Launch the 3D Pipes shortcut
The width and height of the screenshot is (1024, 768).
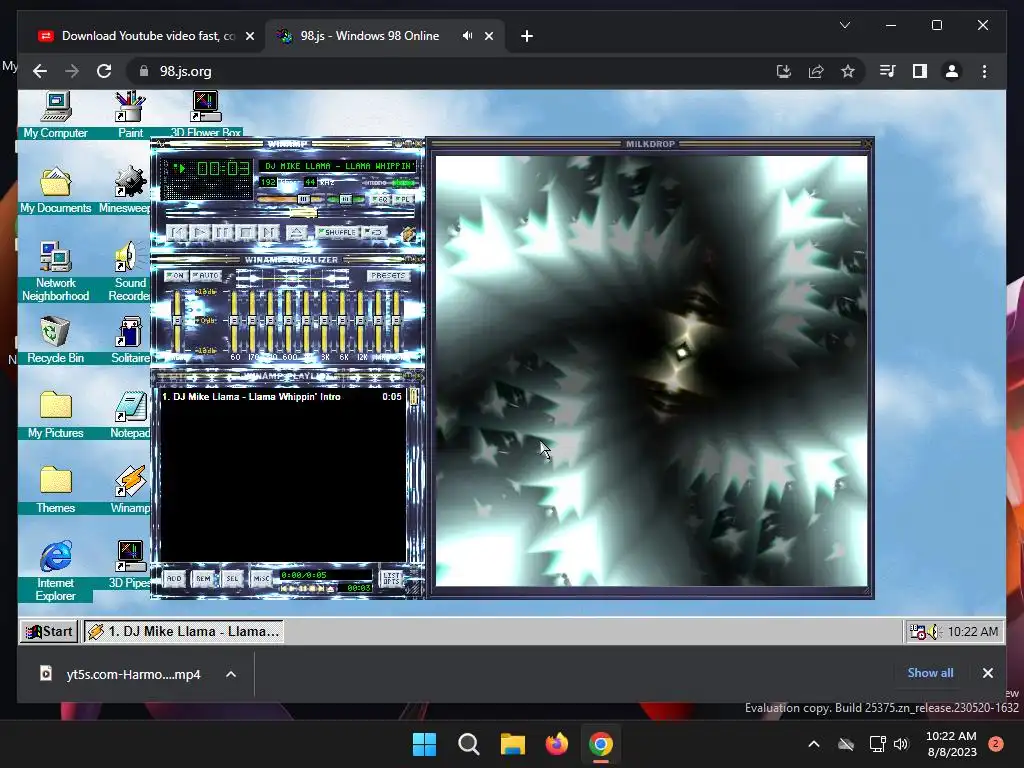tap(130, 565)
